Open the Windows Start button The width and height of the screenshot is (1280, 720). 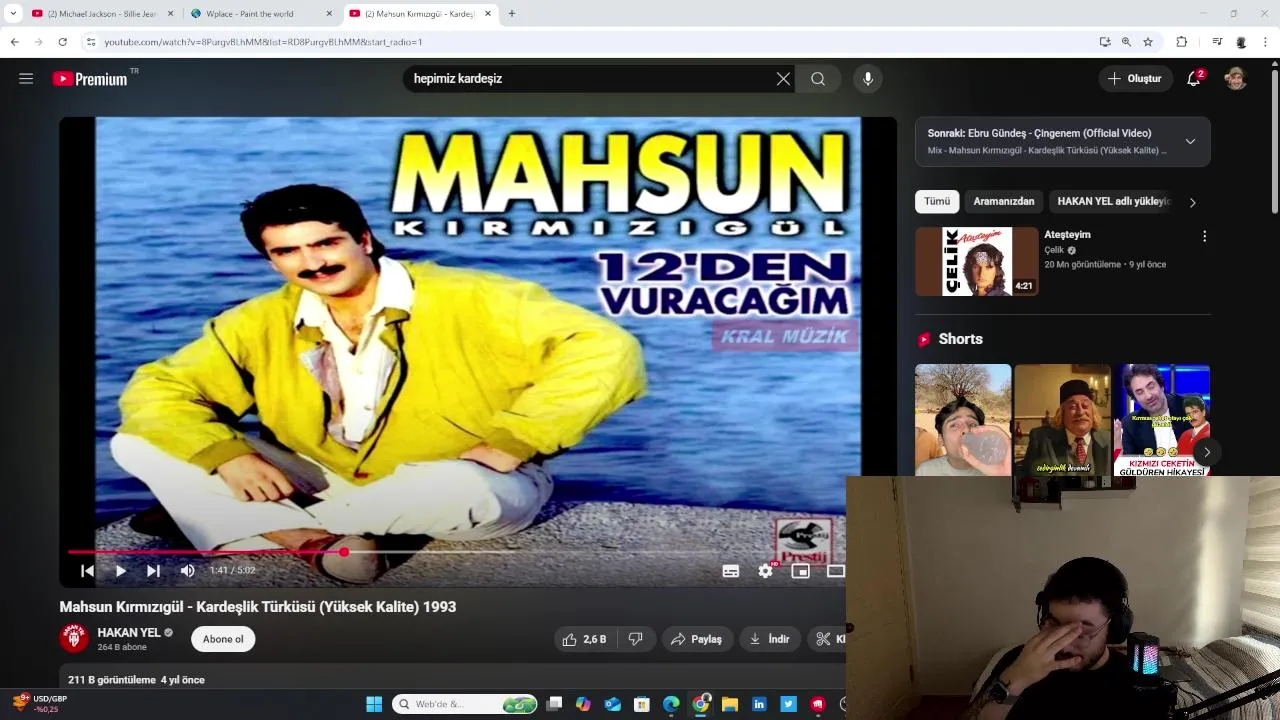click(x=374, y=704)
